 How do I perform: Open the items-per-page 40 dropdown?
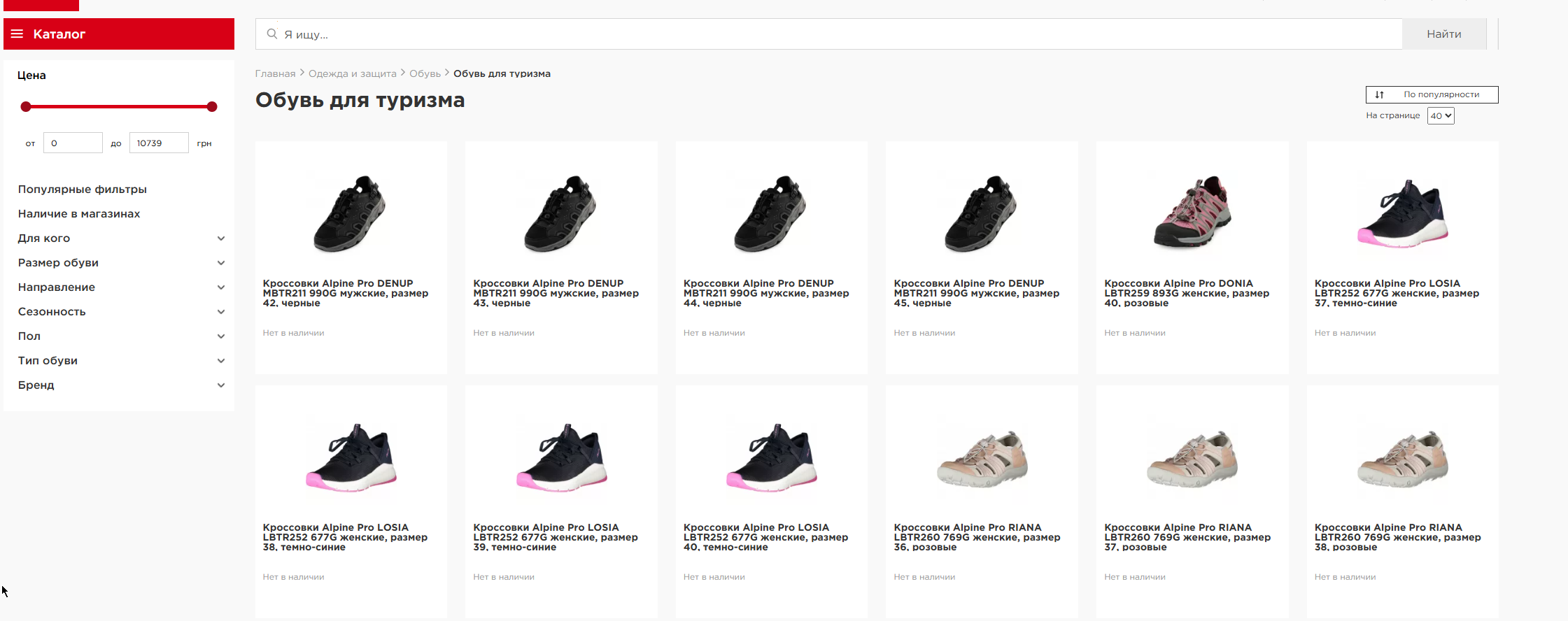[x=1441, y=115]
